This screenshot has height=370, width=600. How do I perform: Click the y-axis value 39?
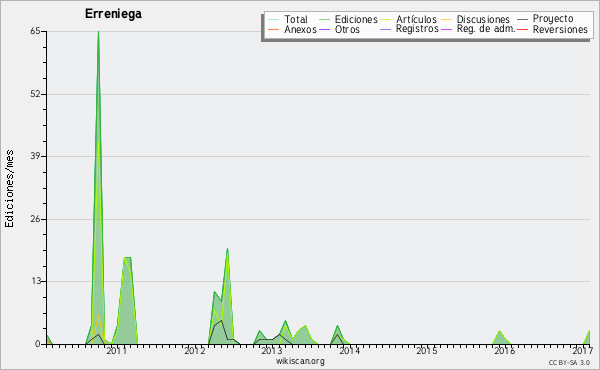[35, 156]
